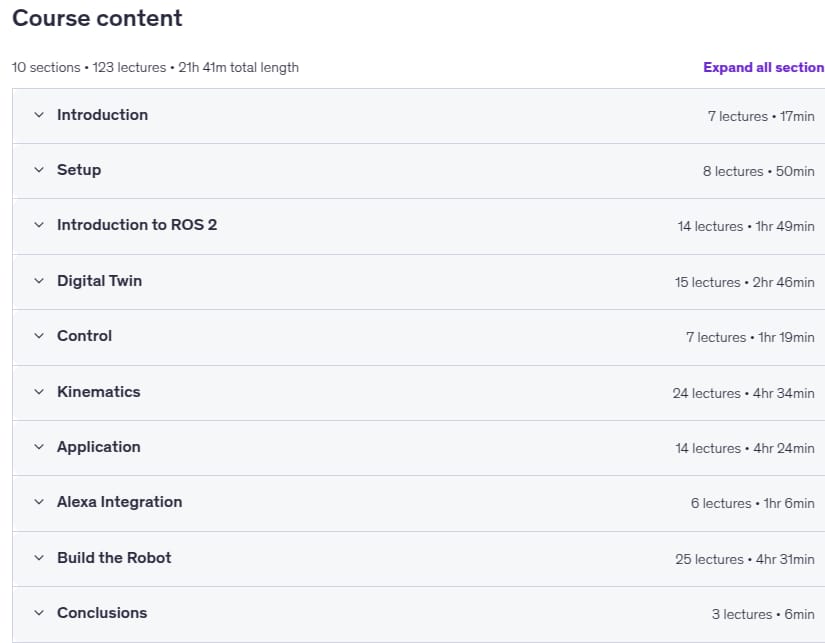Screen dimensions: 825x643
Task: Open the Setup section title
Action: click(79, 170)
